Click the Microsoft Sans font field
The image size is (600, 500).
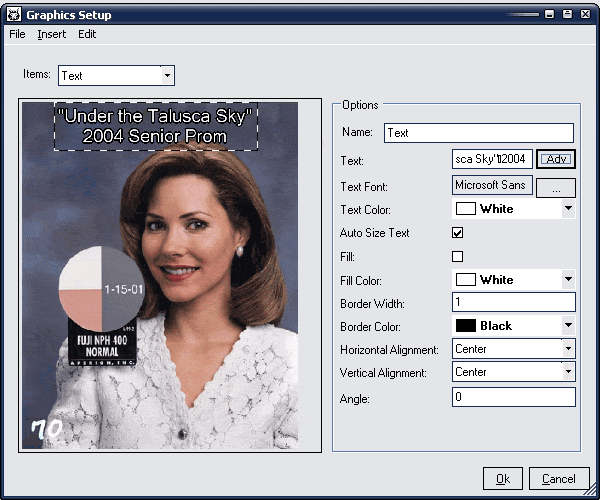point(492,185)
